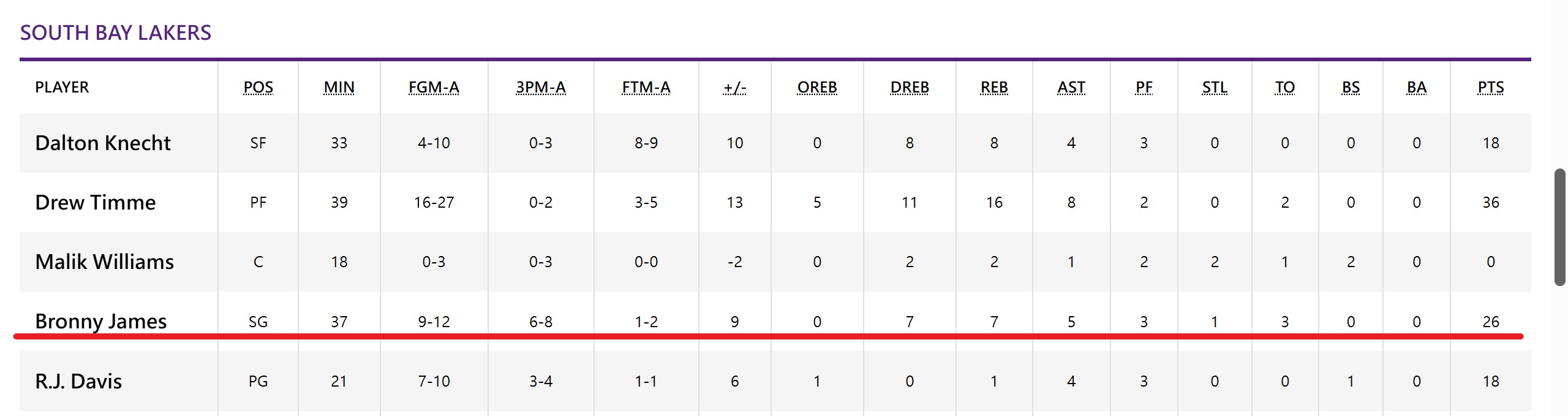Click the REB column header

click(x=994, y=87)
